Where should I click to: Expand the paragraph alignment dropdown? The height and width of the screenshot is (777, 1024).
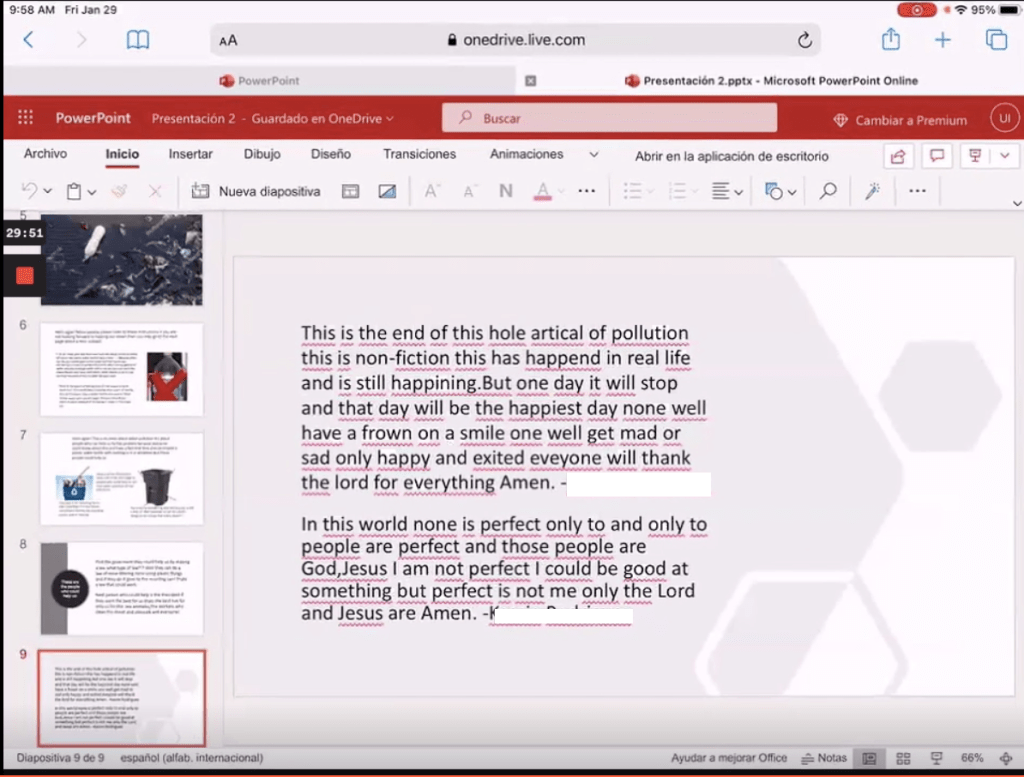[739, 192]
